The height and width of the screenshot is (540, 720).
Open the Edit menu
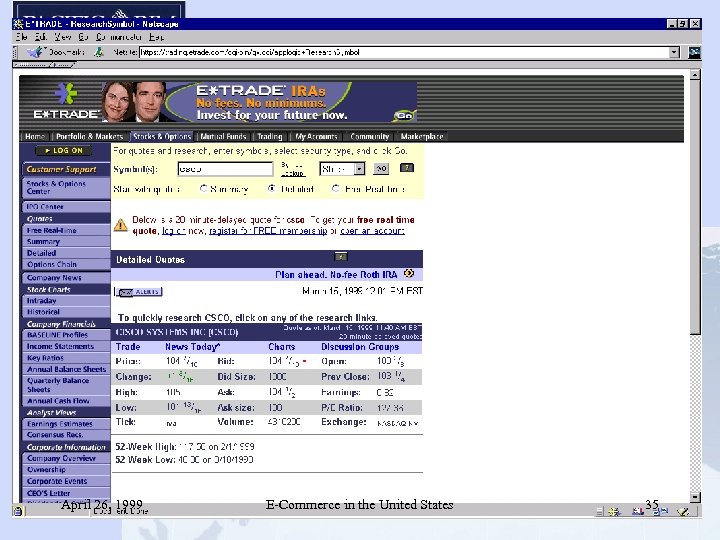click(41, 37)
